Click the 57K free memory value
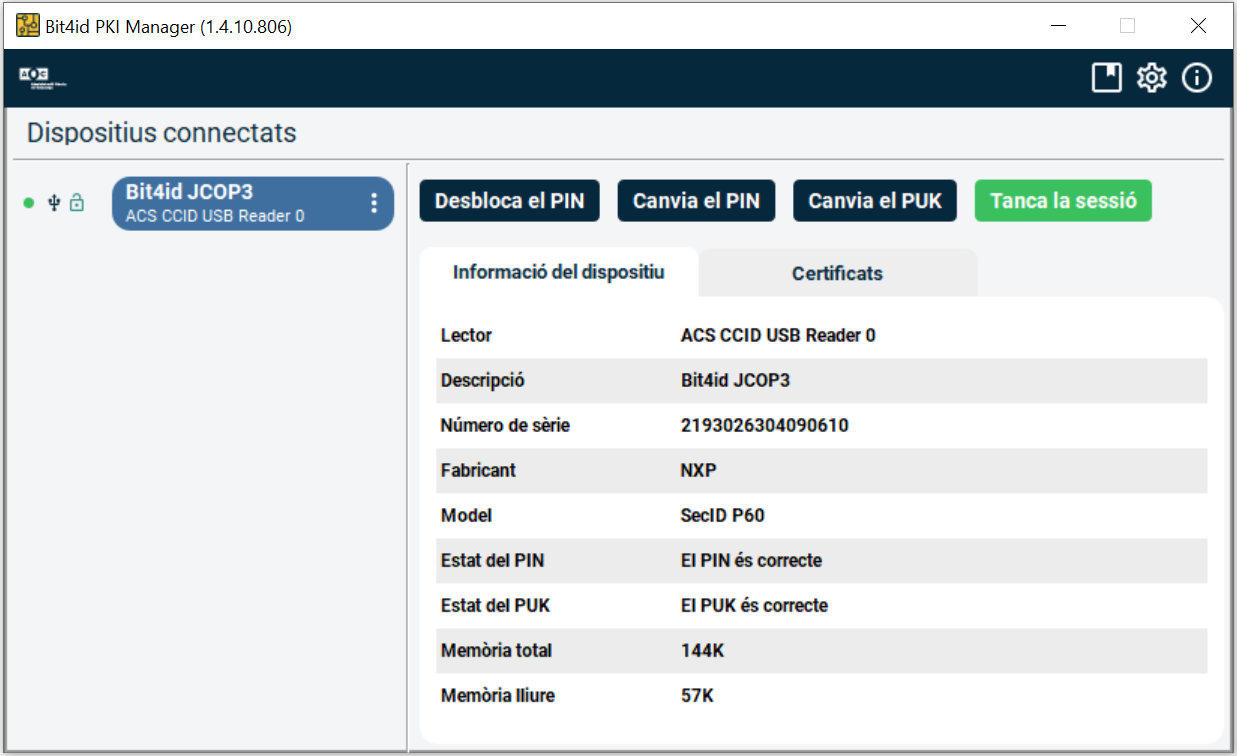The image size is (1237, 756). (697, 696)
